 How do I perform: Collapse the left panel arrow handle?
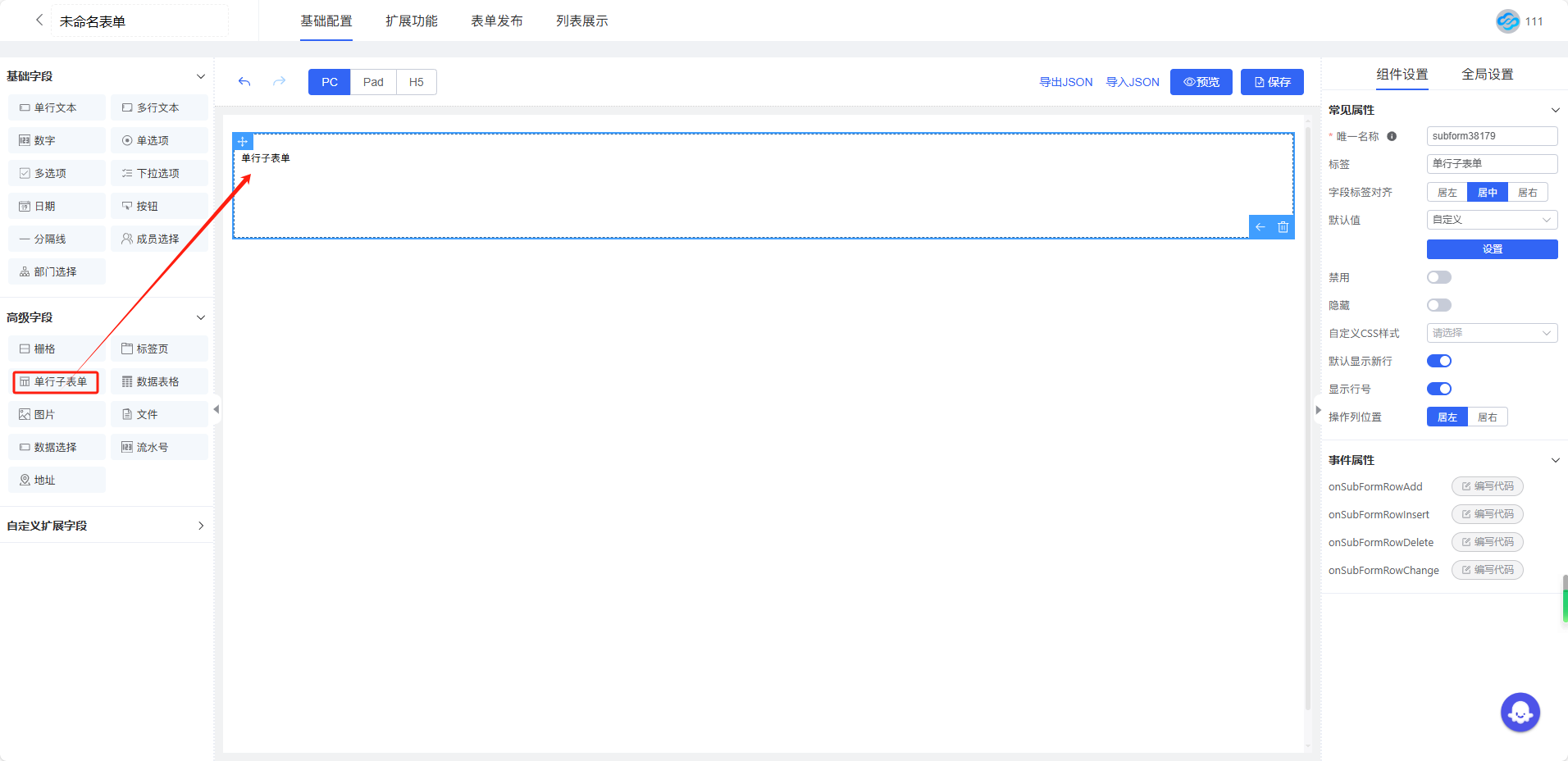pos(217,409)
